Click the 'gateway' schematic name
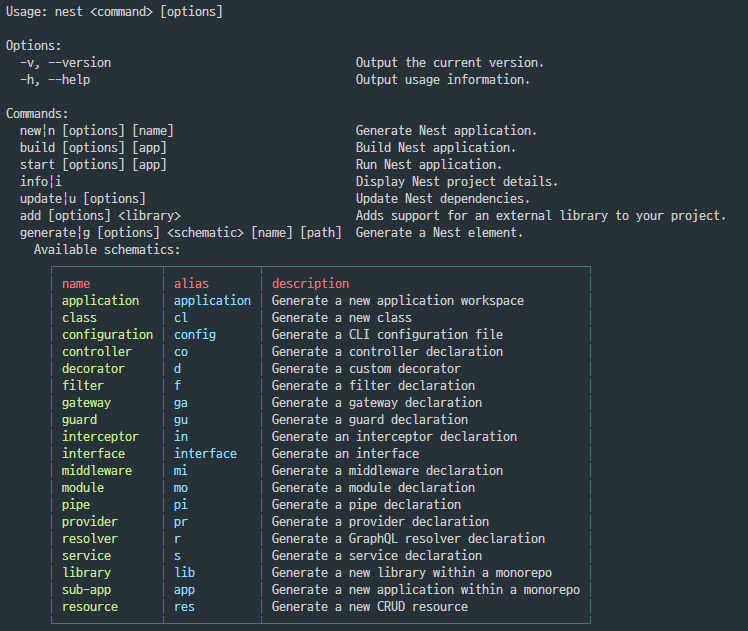 [86, 403]
